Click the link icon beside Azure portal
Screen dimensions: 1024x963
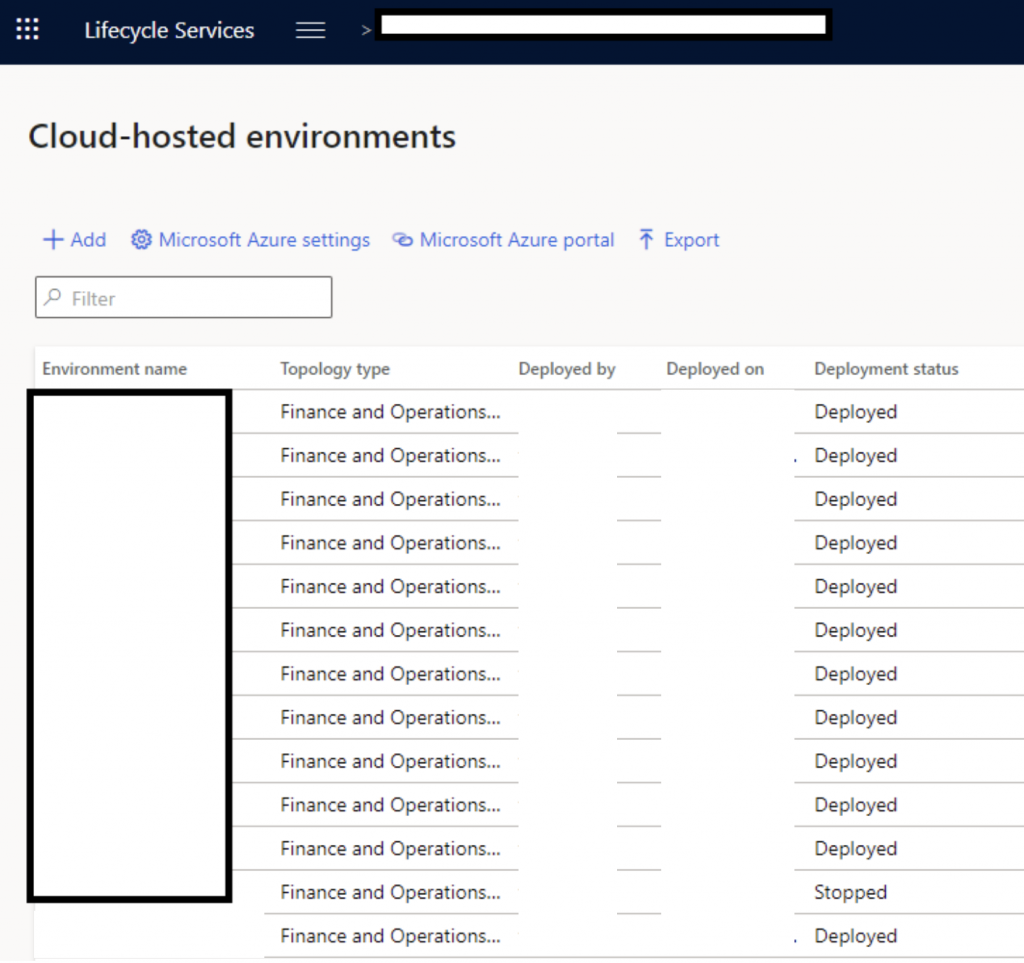[402, 240]
